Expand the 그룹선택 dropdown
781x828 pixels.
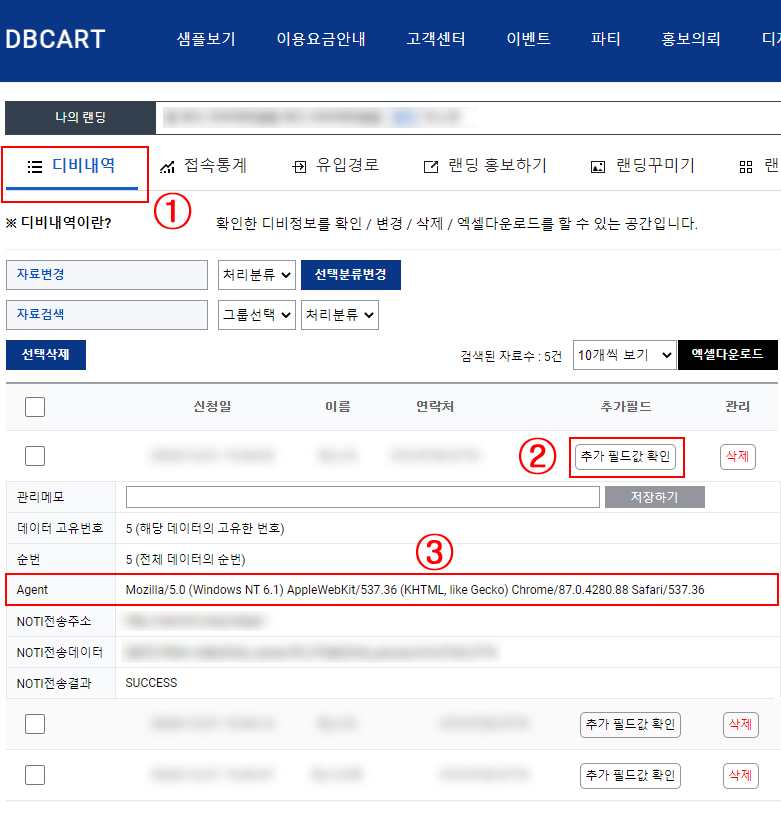point(257,314)
